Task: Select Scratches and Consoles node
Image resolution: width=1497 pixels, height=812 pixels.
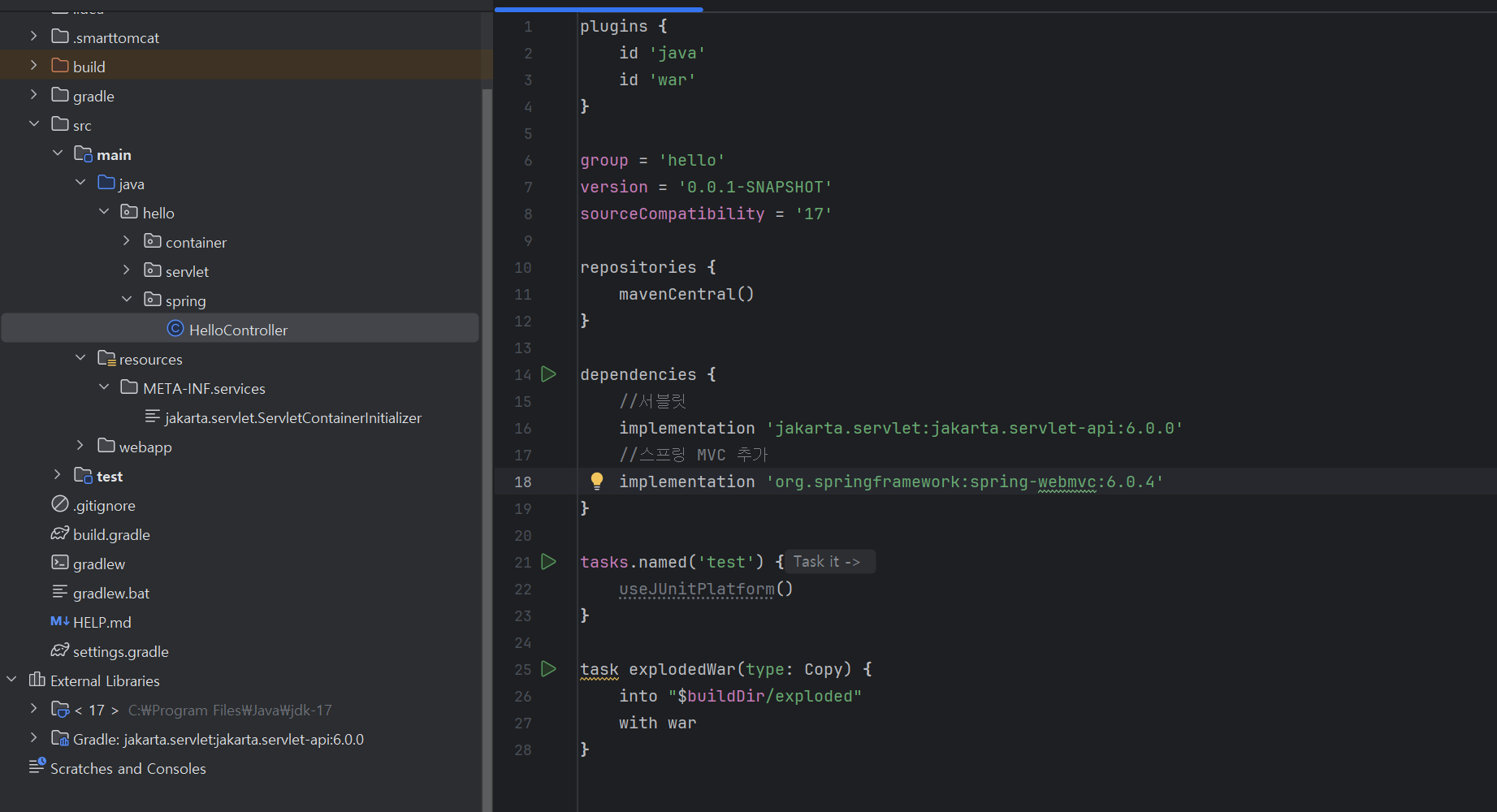Action: (x=128, y=768)
